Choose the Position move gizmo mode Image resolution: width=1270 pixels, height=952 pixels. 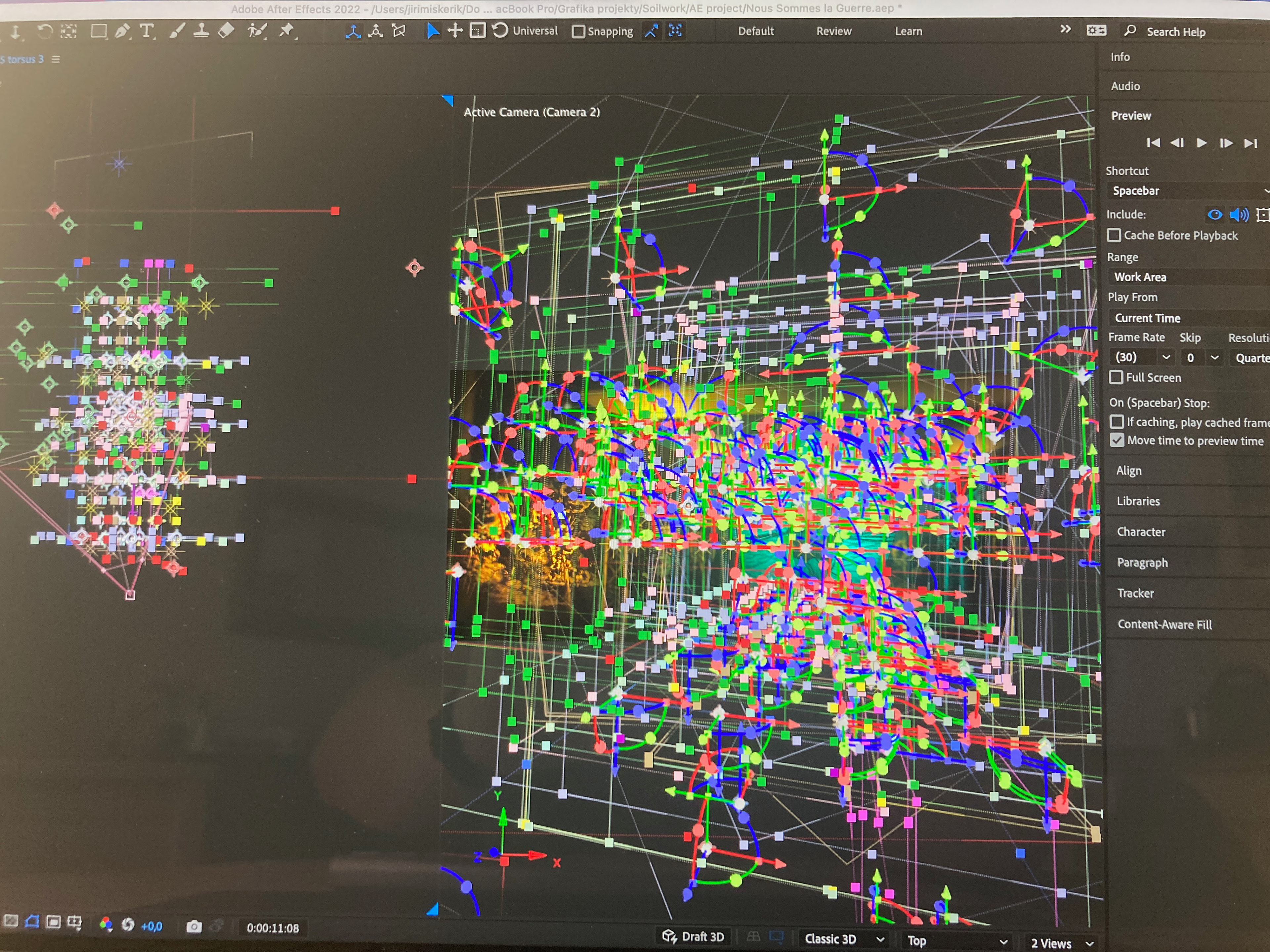pos(455,31)
